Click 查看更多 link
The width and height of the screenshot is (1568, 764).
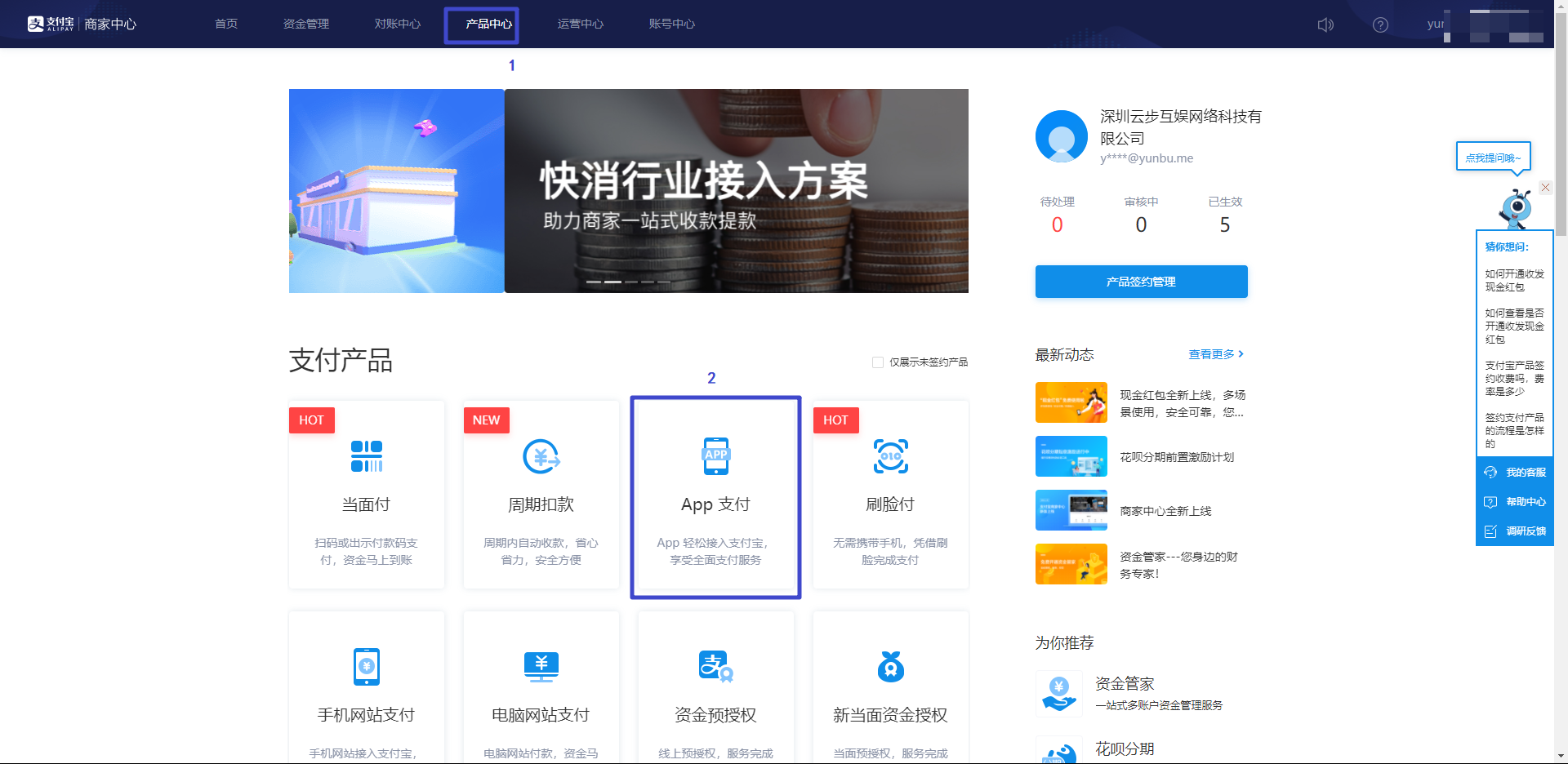point(1216,354)
